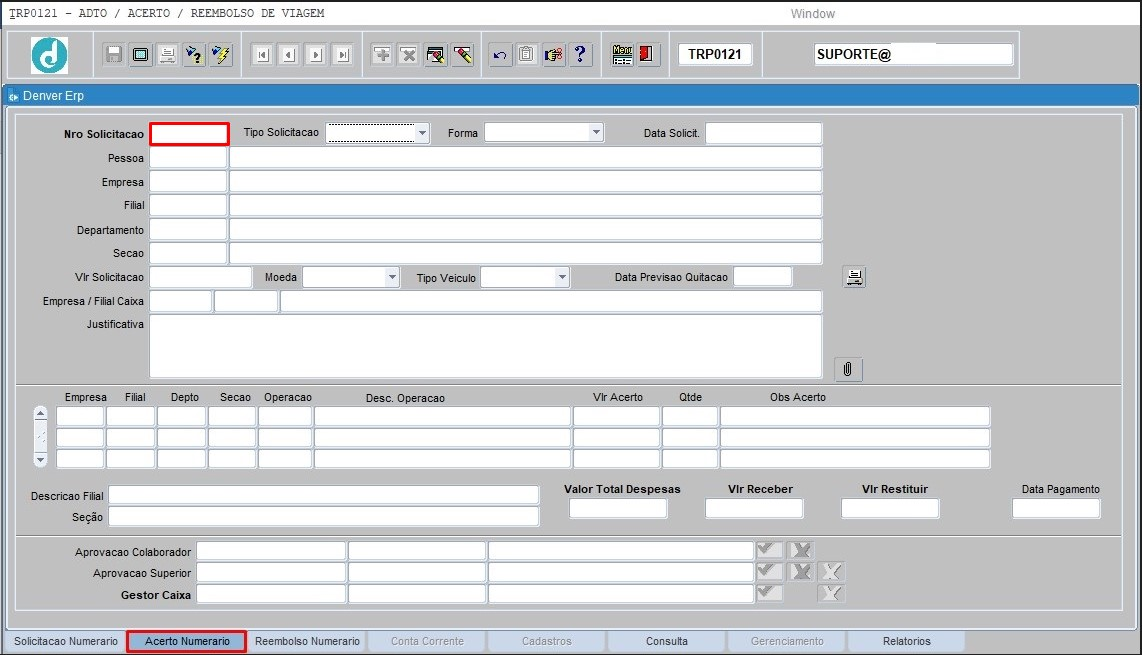Go to the last record

click(342, 55)
